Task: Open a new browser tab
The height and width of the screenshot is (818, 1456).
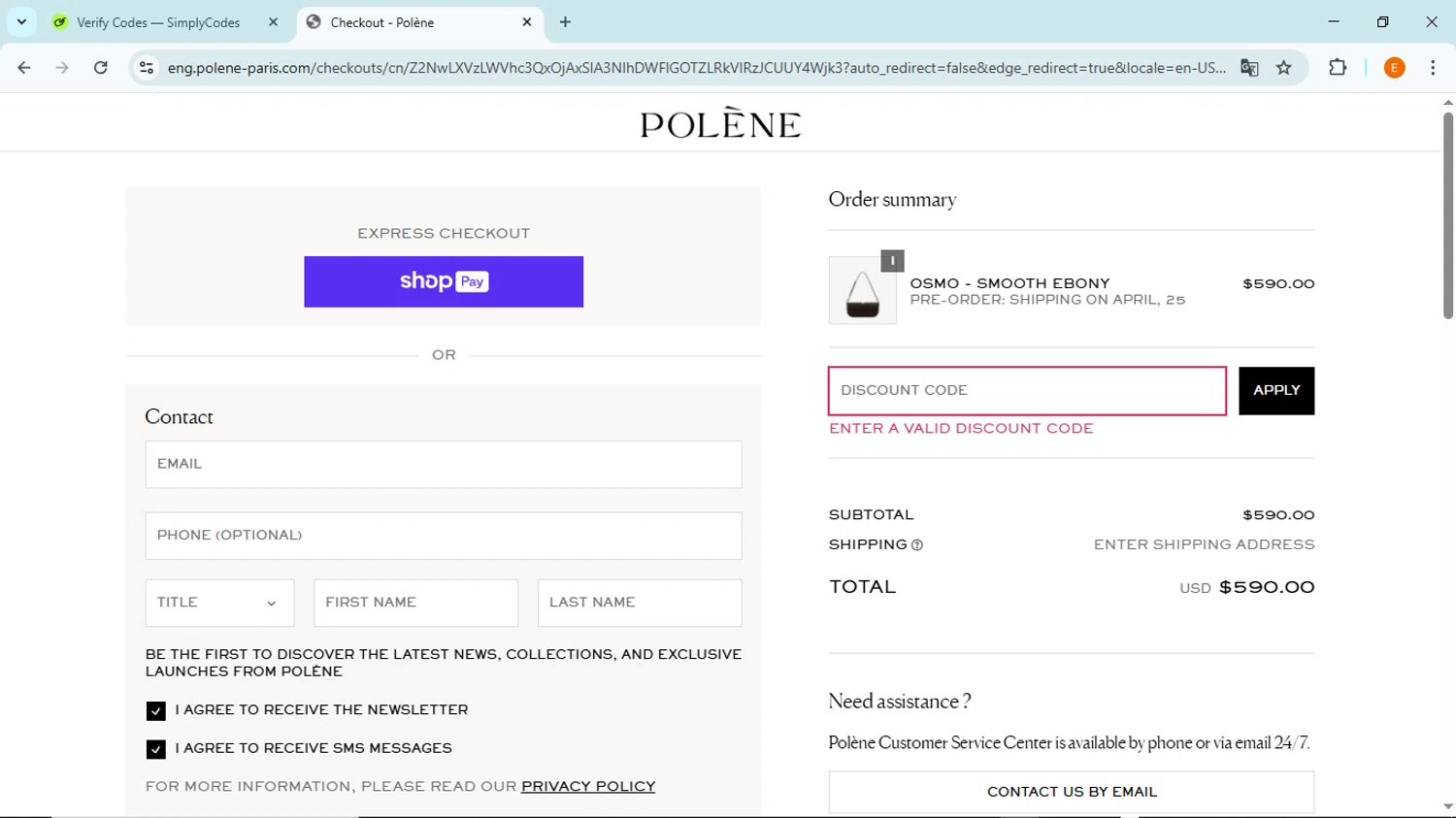Action: point(566,22)
